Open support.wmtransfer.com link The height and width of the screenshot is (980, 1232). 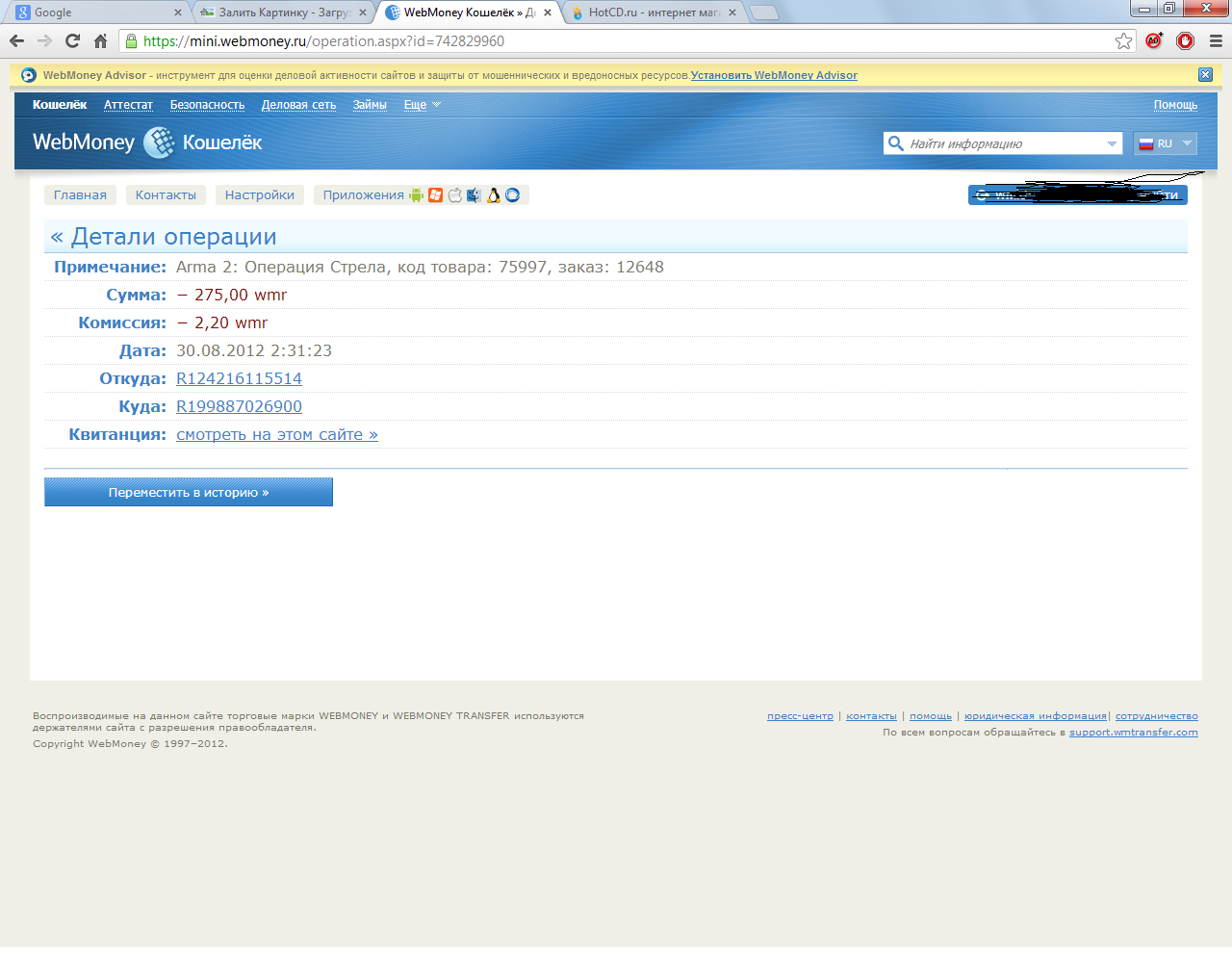pyautogui.click(x=1134, y=733)
